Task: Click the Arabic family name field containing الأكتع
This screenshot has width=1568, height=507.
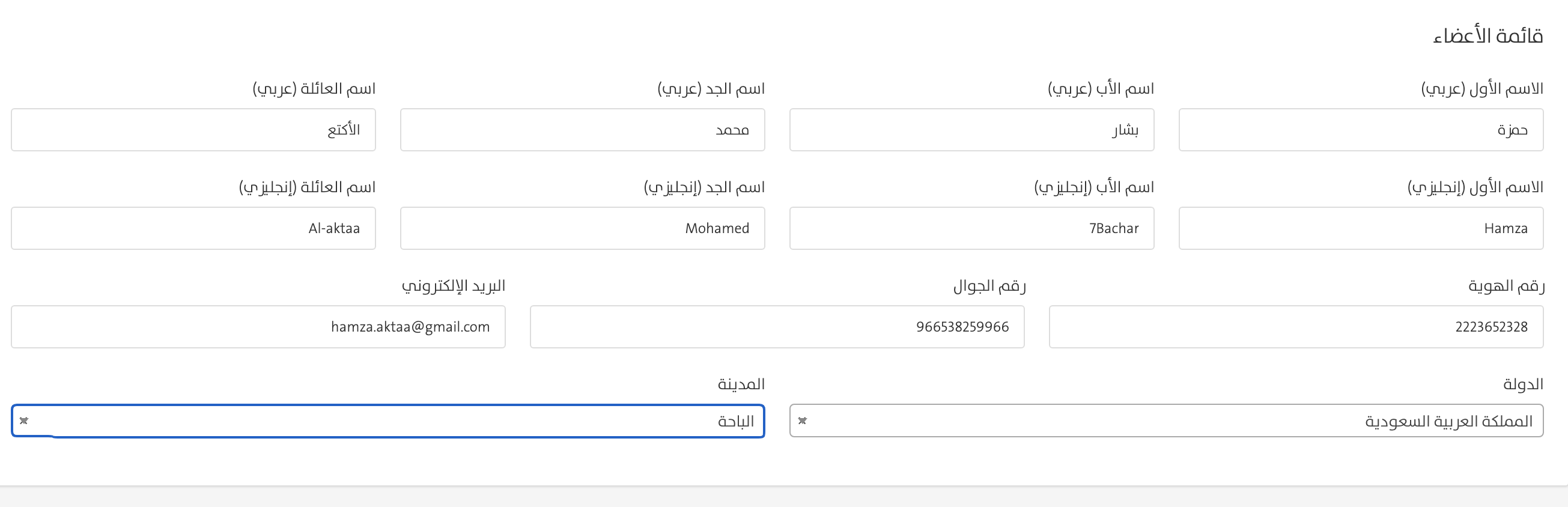Action: point(193,130)
